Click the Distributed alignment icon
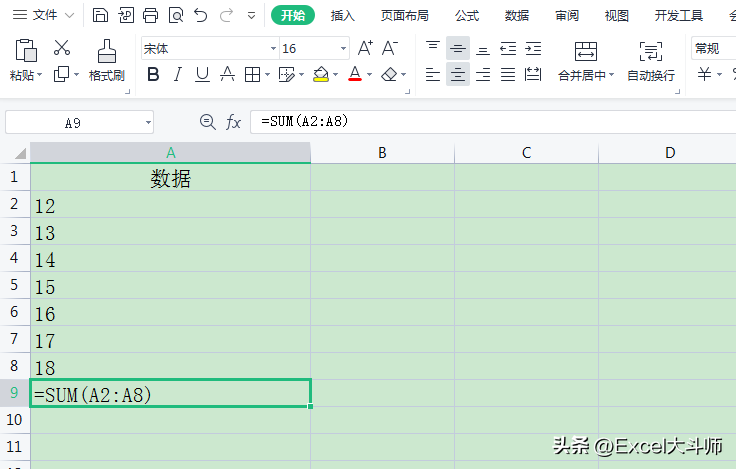 click(533, 74)
